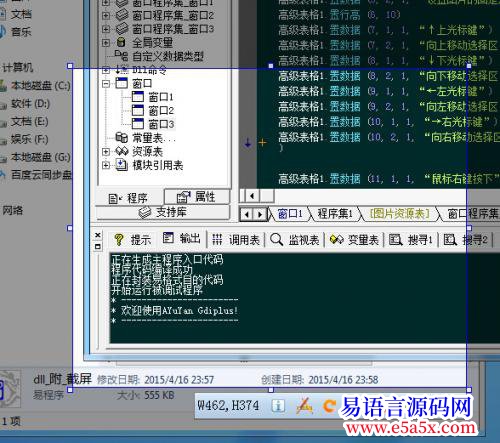This screenshot has height=443, width=500.
Task: Open the 监视表 tab
Action: pyautogui.click(x=295, y=240)
